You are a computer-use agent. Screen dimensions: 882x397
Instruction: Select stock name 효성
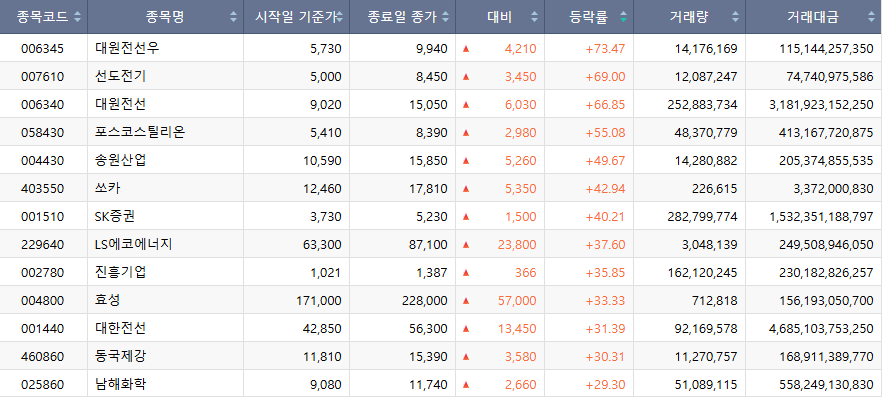(x=108, y=301)
